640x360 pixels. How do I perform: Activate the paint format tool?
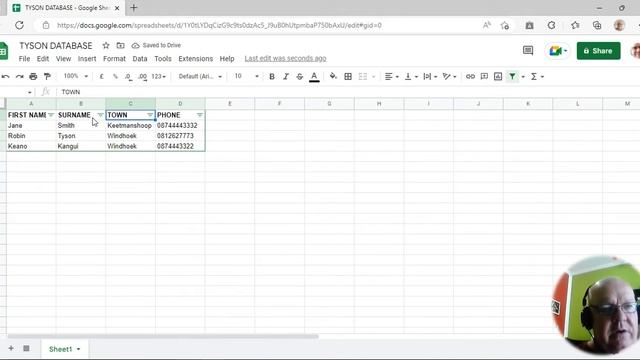pos(47,76)
